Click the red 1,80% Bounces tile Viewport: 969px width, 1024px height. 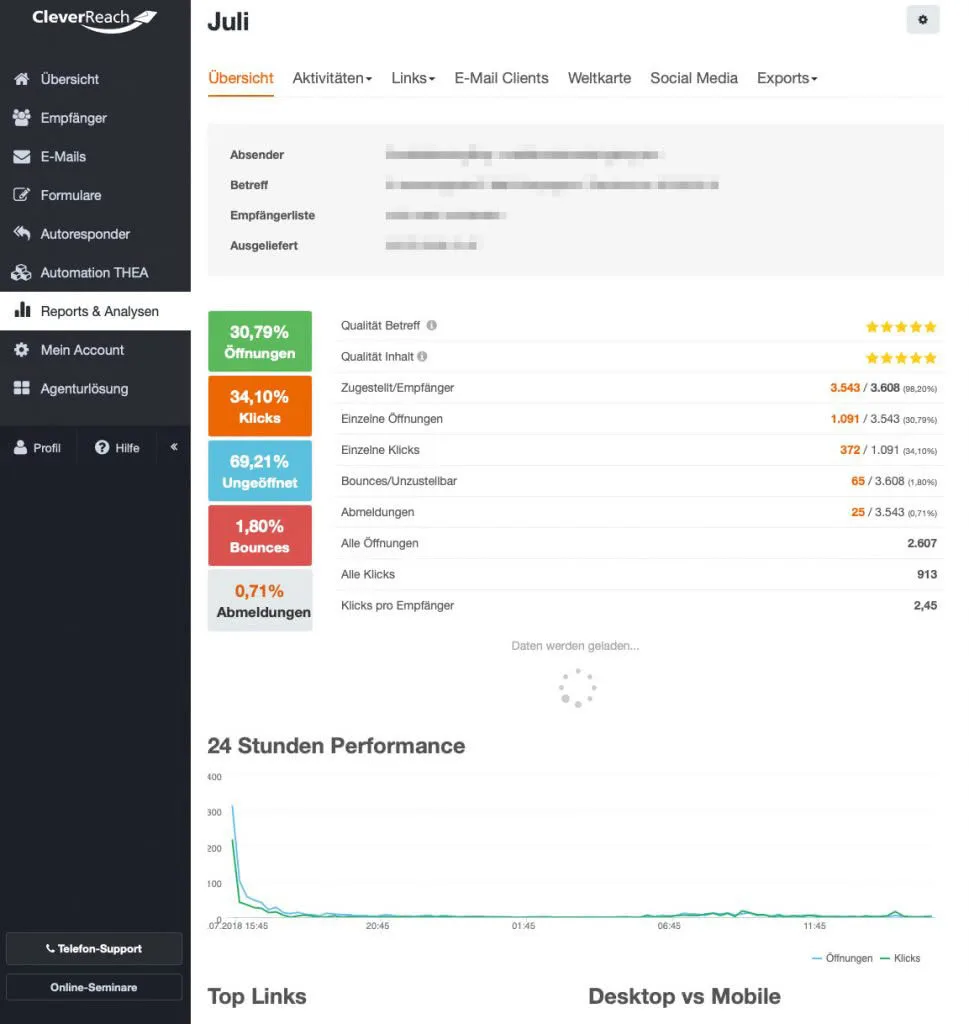pyautogui.click(x=260, y=536)
